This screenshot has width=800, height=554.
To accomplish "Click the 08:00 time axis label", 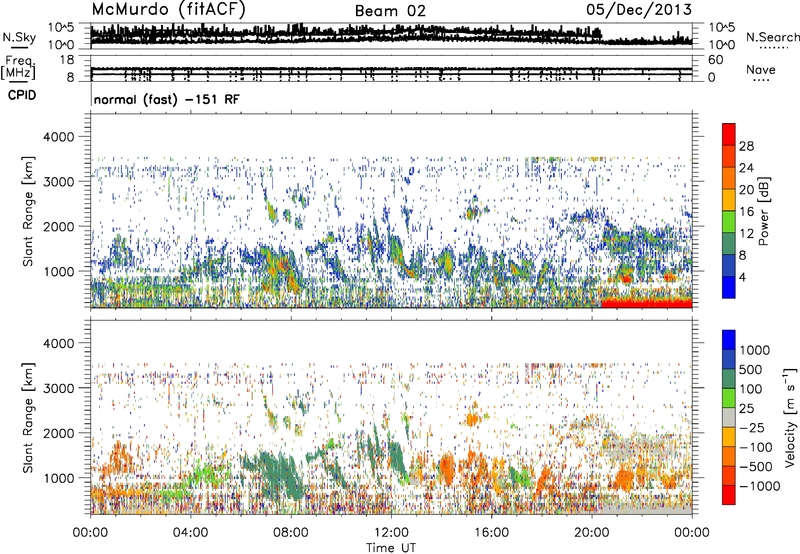I will coord(290,533).
